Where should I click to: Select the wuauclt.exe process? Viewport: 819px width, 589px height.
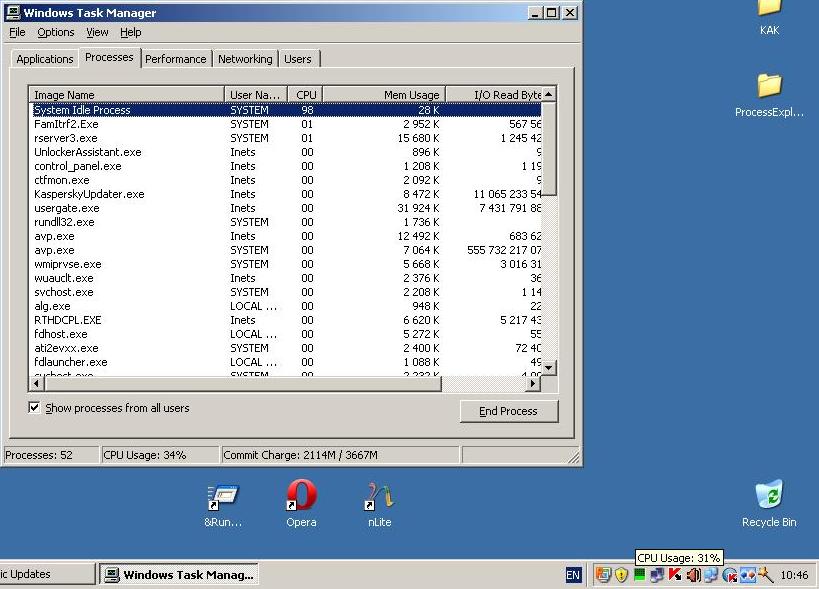(285, 278)
